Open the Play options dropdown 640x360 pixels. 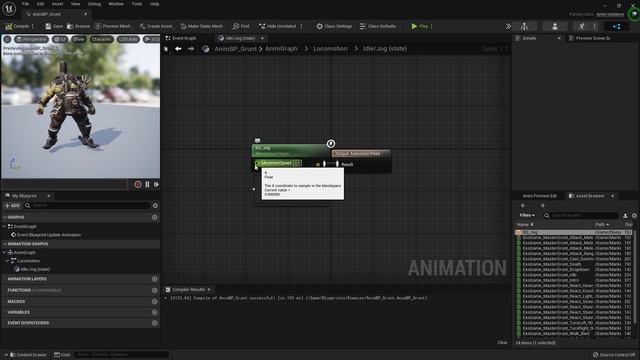[431, 26]
